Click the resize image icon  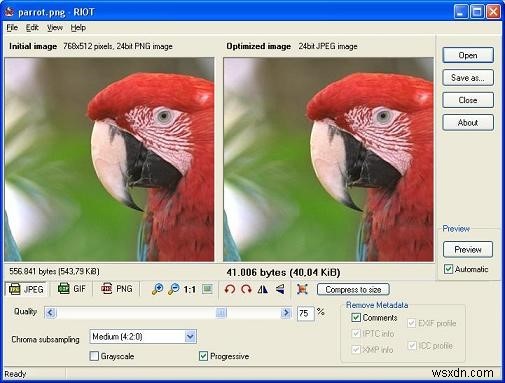(x=302, y=289)
